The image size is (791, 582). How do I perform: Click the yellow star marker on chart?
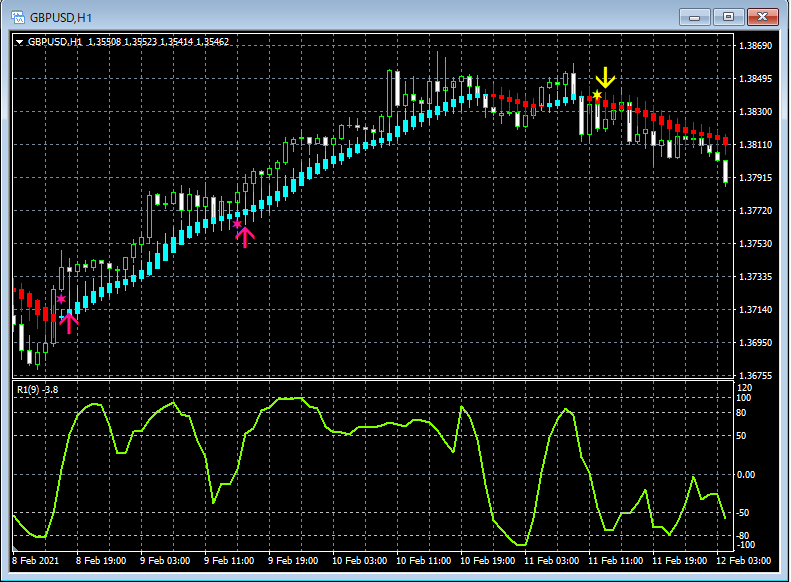click(597, 96)
